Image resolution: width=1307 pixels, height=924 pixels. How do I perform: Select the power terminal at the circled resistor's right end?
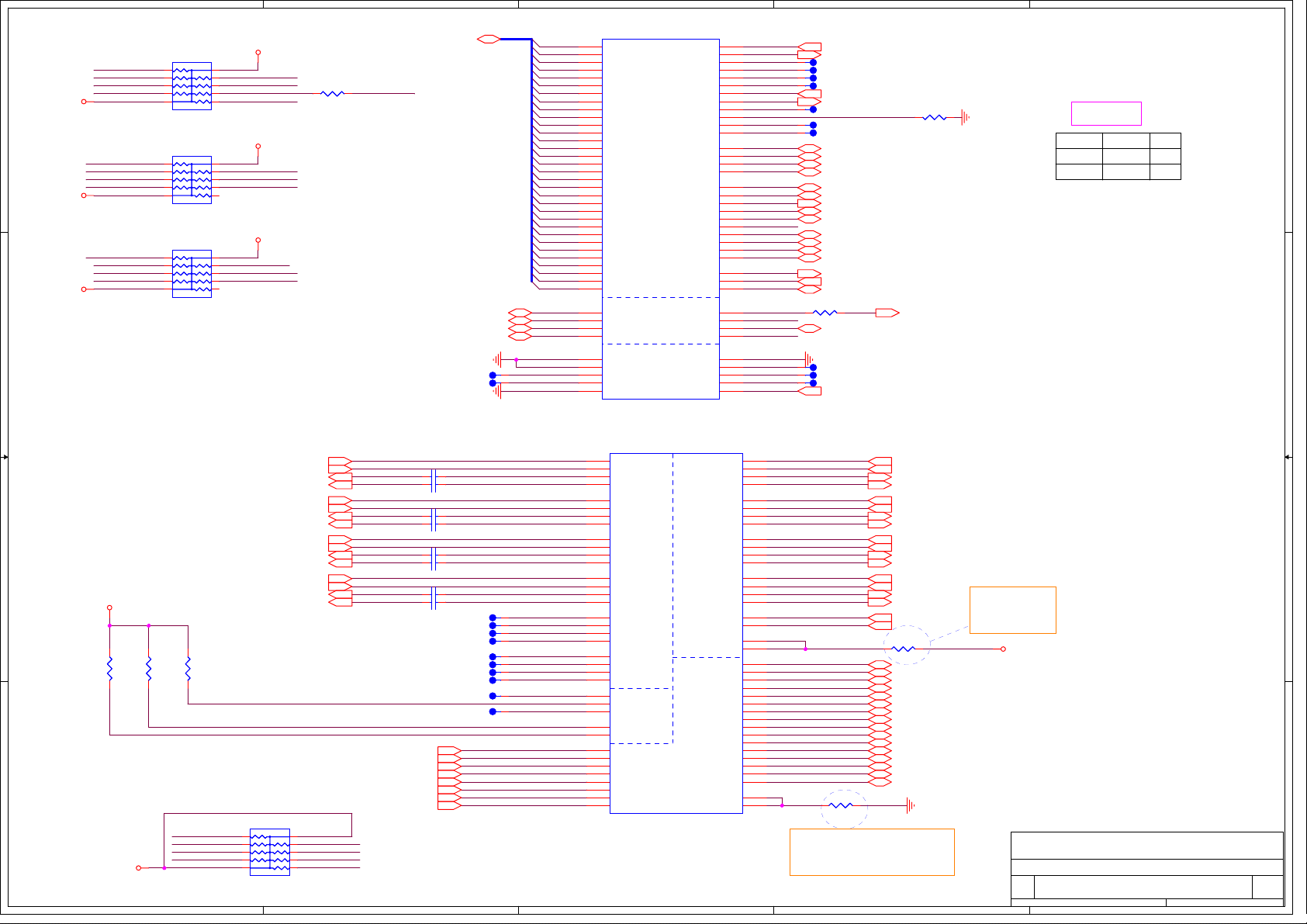pyautogui.click(x=1003, y=649)
